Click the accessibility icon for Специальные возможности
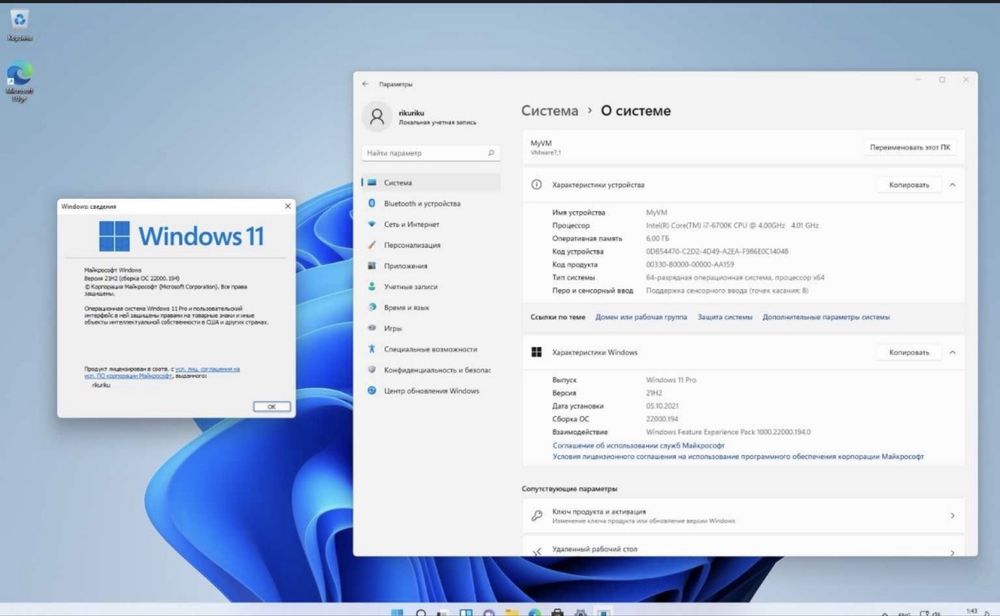Image resolution: width=1000 pixels, height=616 pixels. click(372, 349)
